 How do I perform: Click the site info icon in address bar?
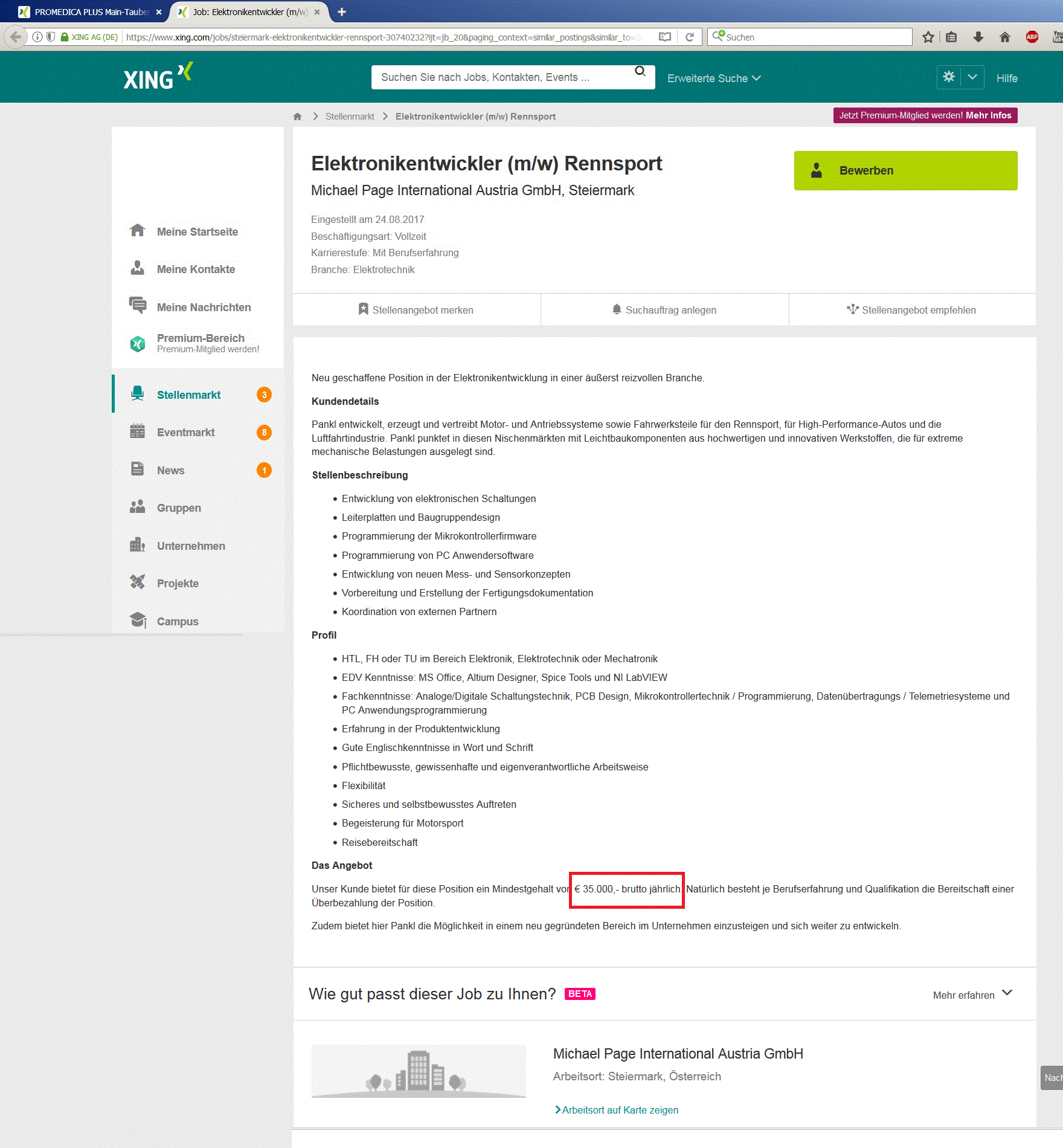[x=37, y=37]
